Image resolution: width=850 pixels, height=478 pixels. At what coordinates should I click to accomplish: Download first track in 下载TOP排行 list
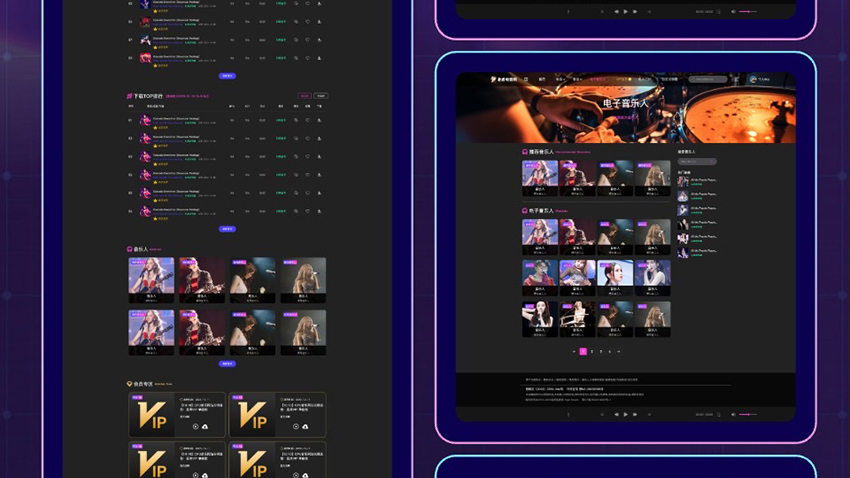click(x=319, y=120)
